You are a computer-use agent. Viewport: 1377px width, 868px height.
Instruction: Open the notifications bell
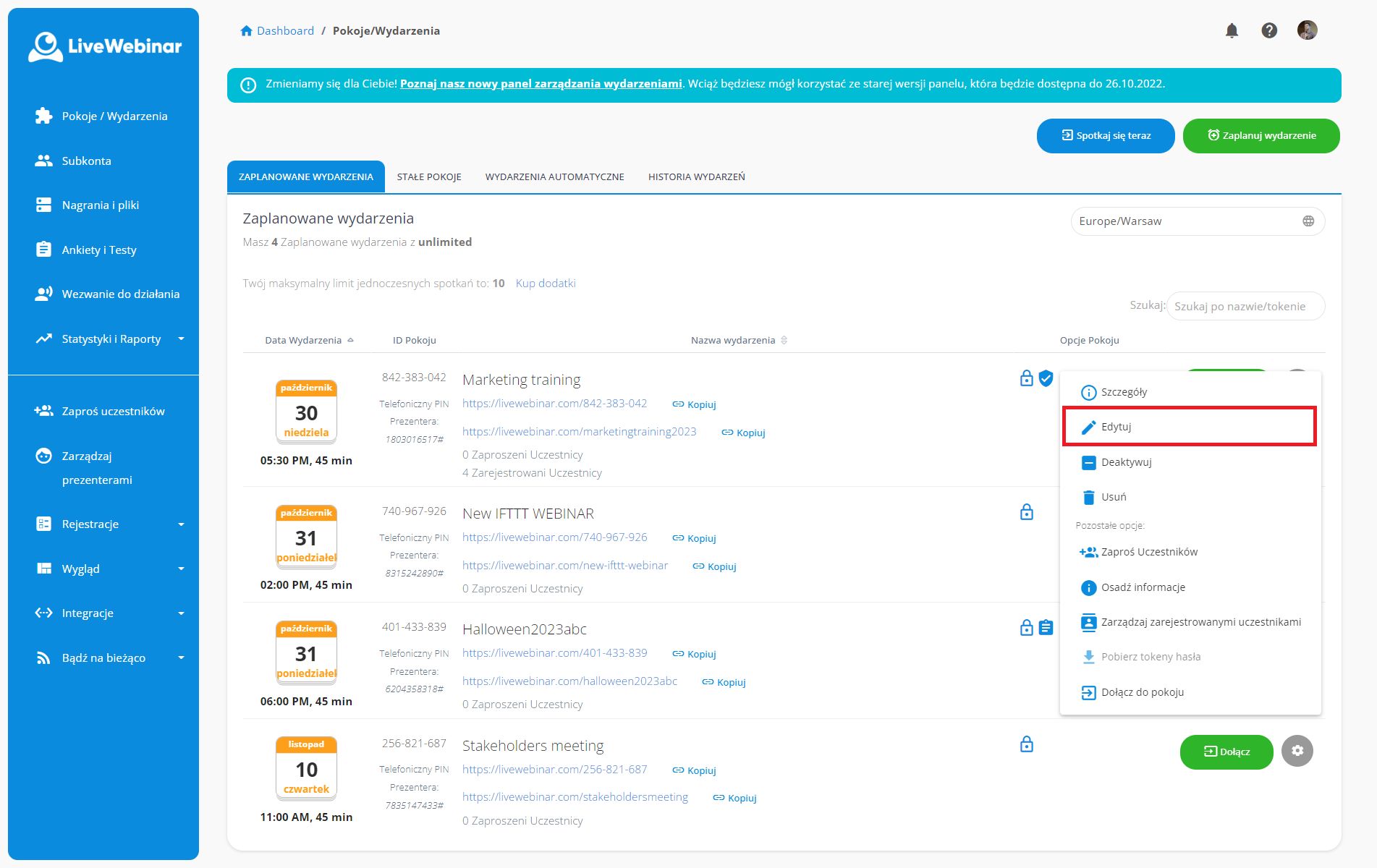point(1232,30)
